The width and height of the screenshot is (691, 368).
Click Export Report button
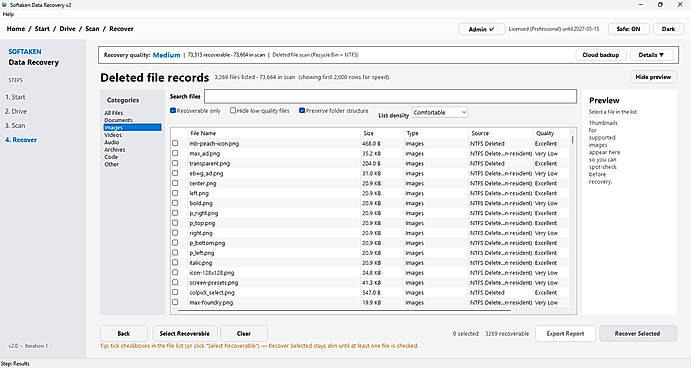point(565,334)
